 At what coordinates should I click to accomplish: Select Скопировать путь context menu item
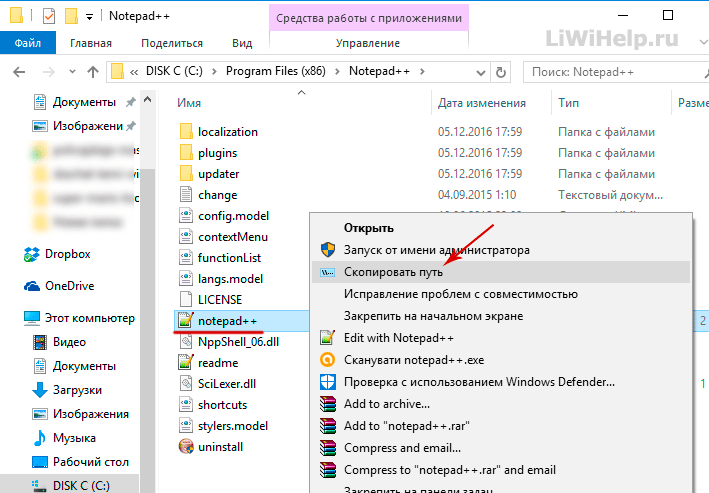[501, 272]
